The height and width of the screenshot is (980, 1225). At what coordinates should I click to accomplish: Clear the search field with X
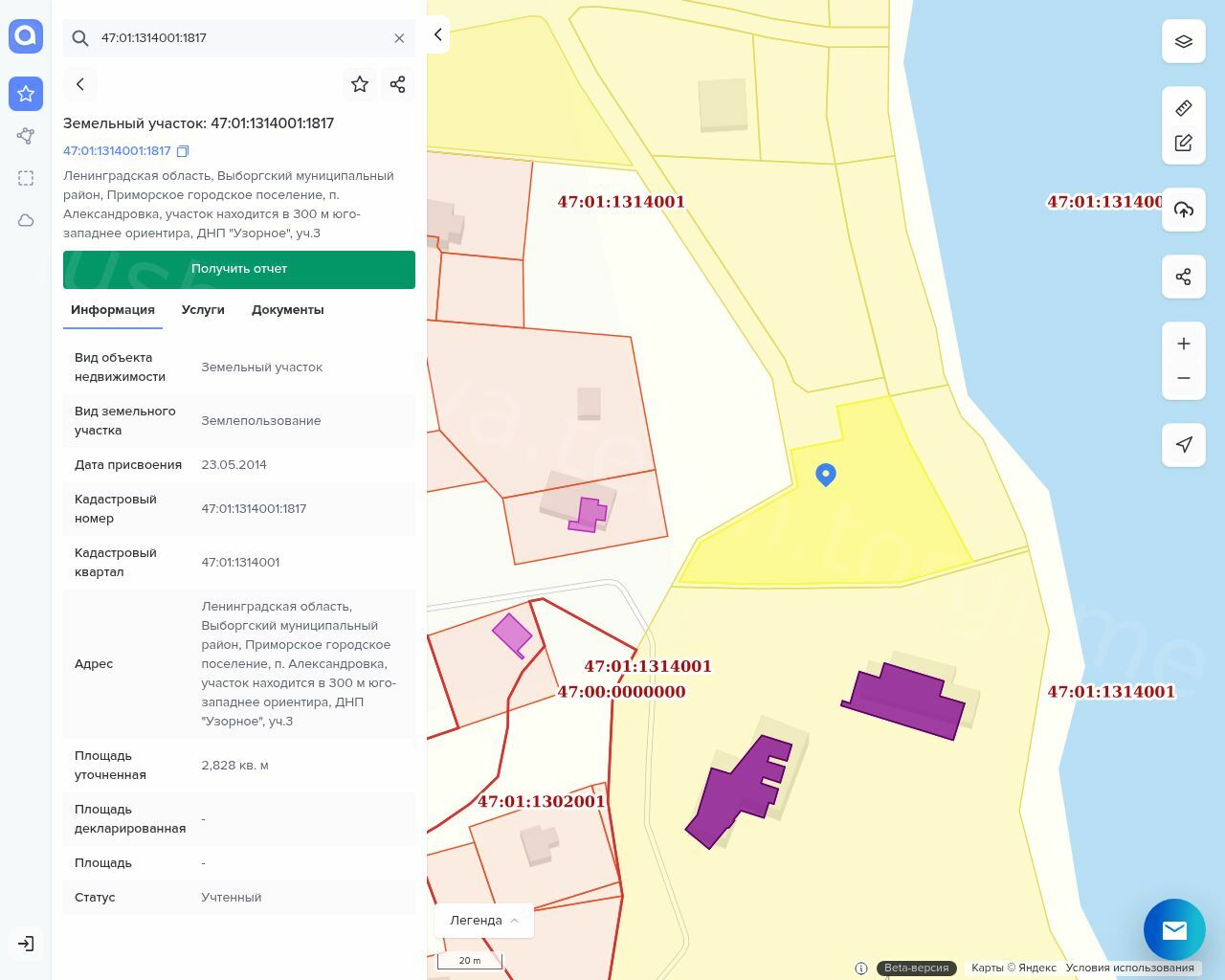point(399,38)
